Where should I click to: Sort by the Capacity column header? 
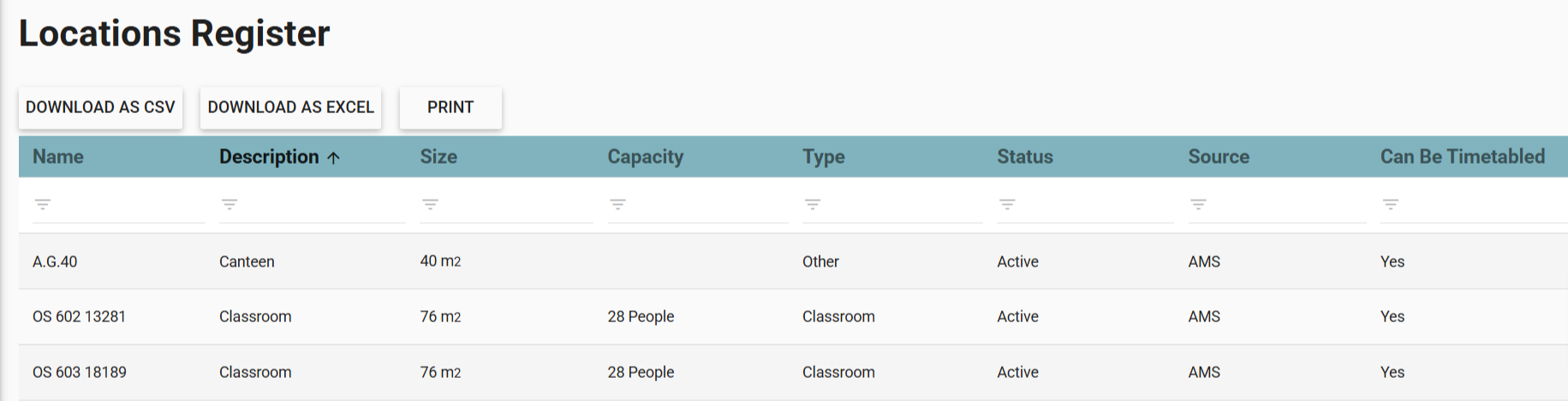(x=646, y=157)
